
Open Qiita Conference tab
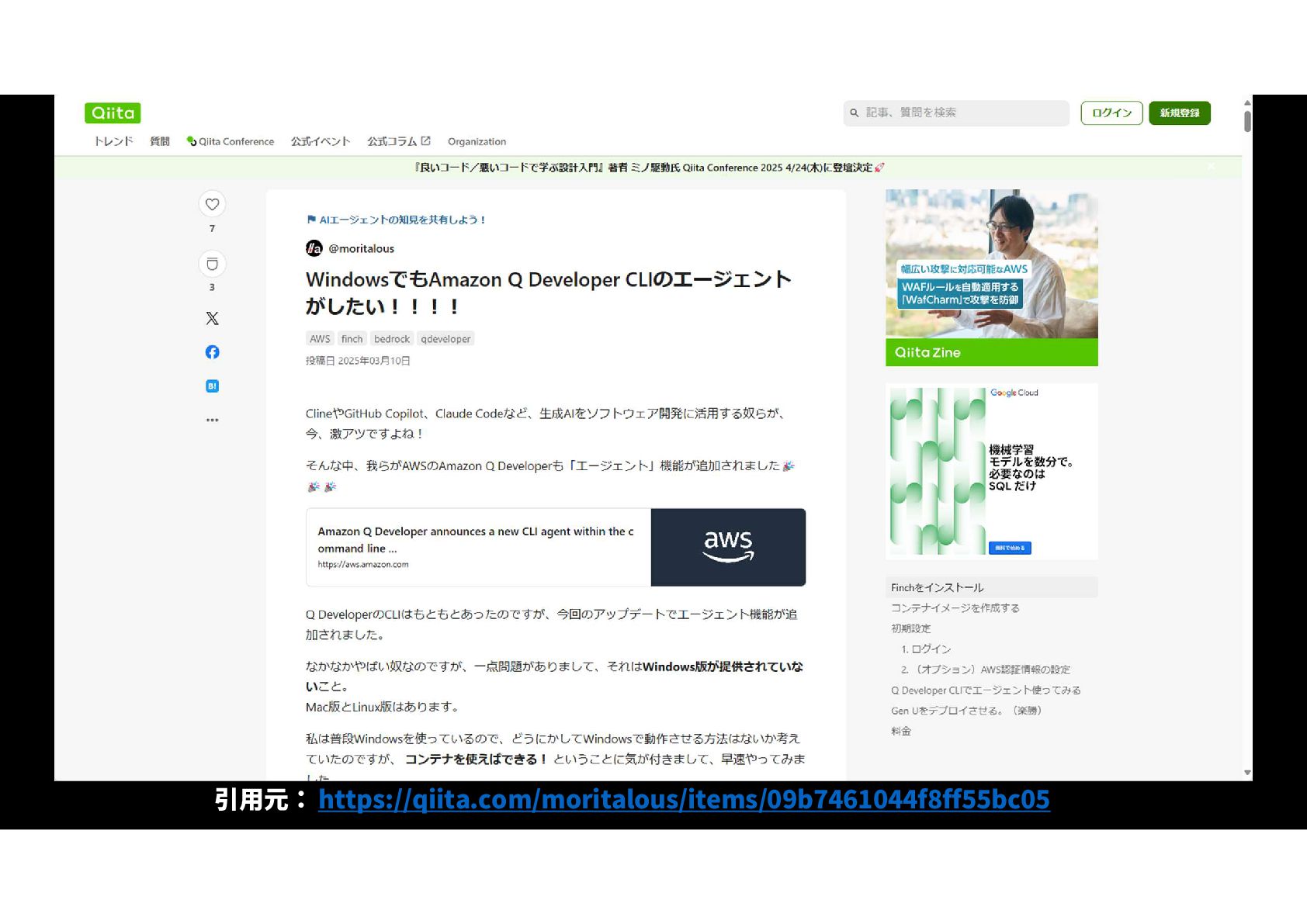[231, 141]
